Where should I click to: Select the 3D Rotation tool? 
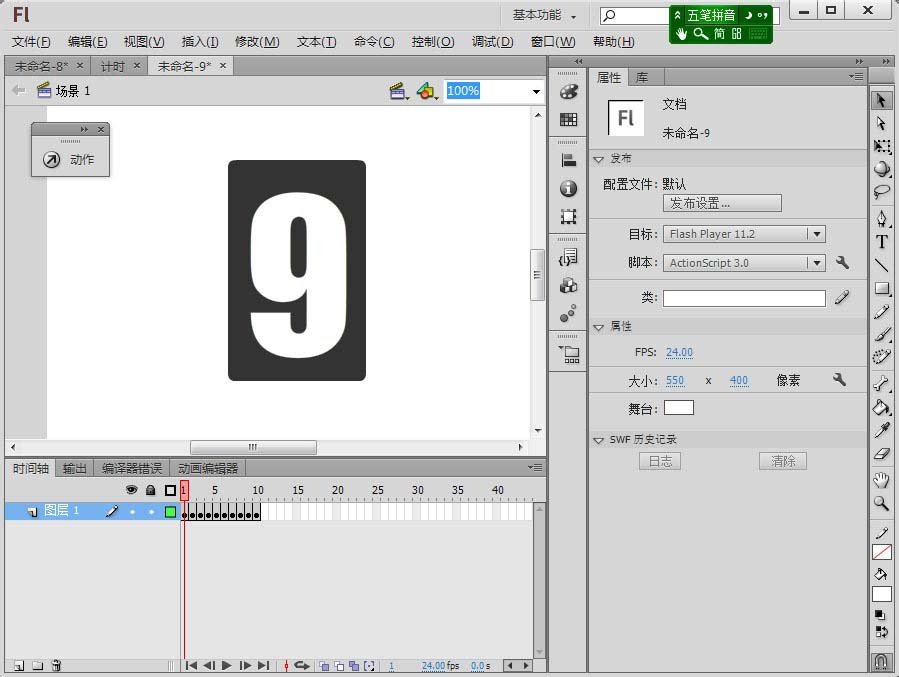882,169
